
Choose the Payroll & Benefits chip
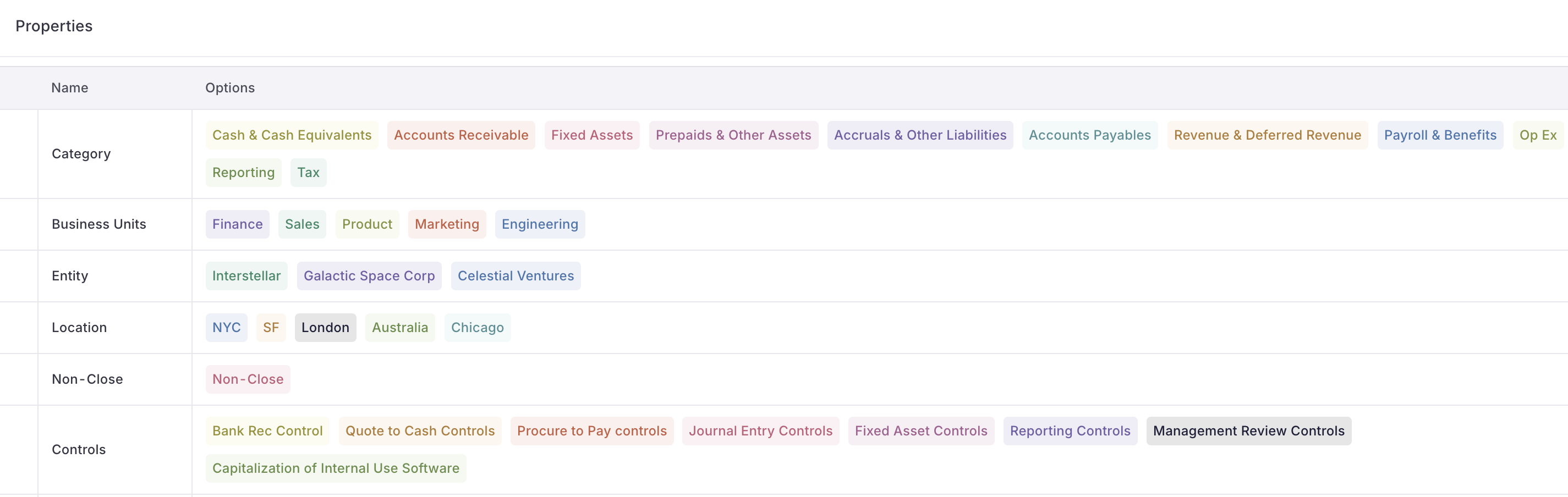tap(1440, 135)
